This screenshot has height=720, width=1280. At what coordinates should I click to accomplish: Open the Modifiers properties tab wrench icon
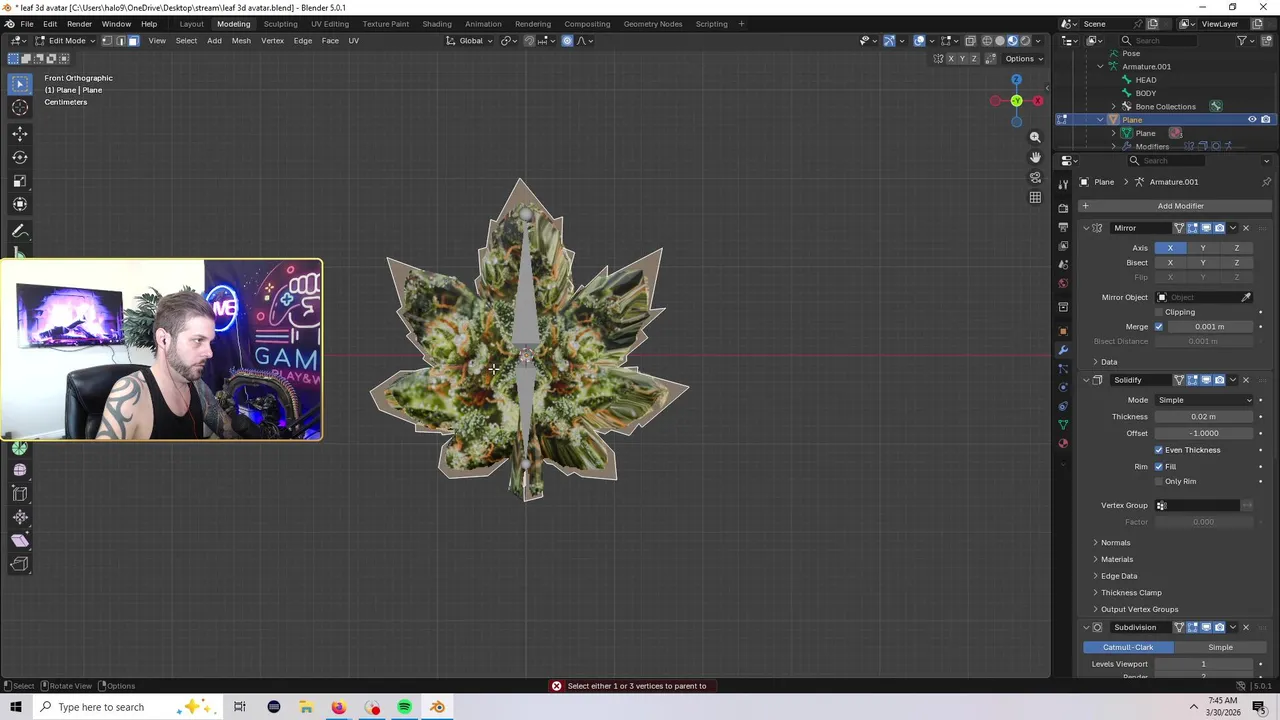tap(1063, 350)
